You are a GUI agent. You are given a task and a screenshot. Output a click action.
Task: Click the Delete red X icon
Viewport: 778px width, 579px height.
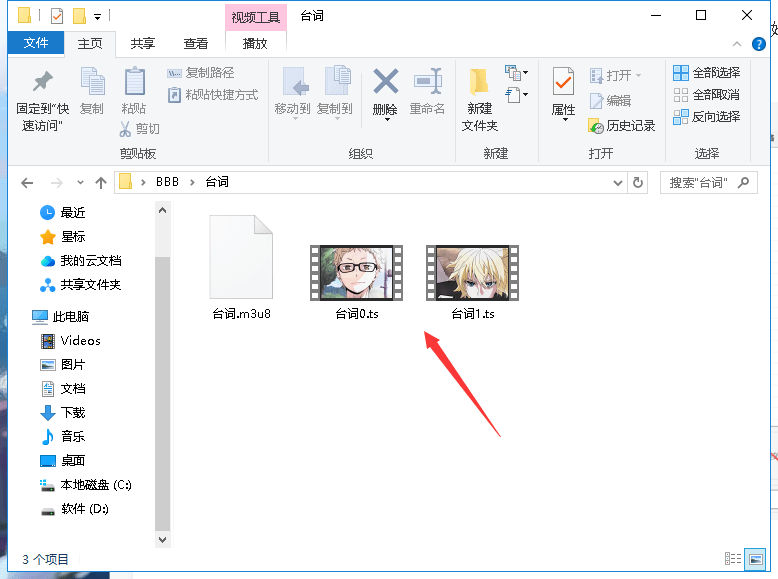coord(386,81)
